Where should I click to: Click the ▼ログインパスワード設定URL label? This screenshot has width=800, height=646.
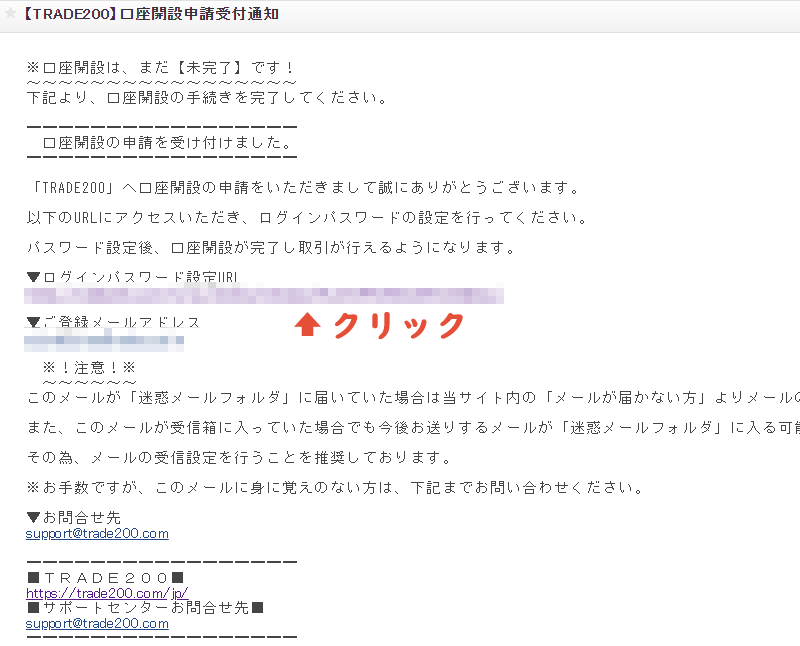pyautogui.click(x=132, y=277)
